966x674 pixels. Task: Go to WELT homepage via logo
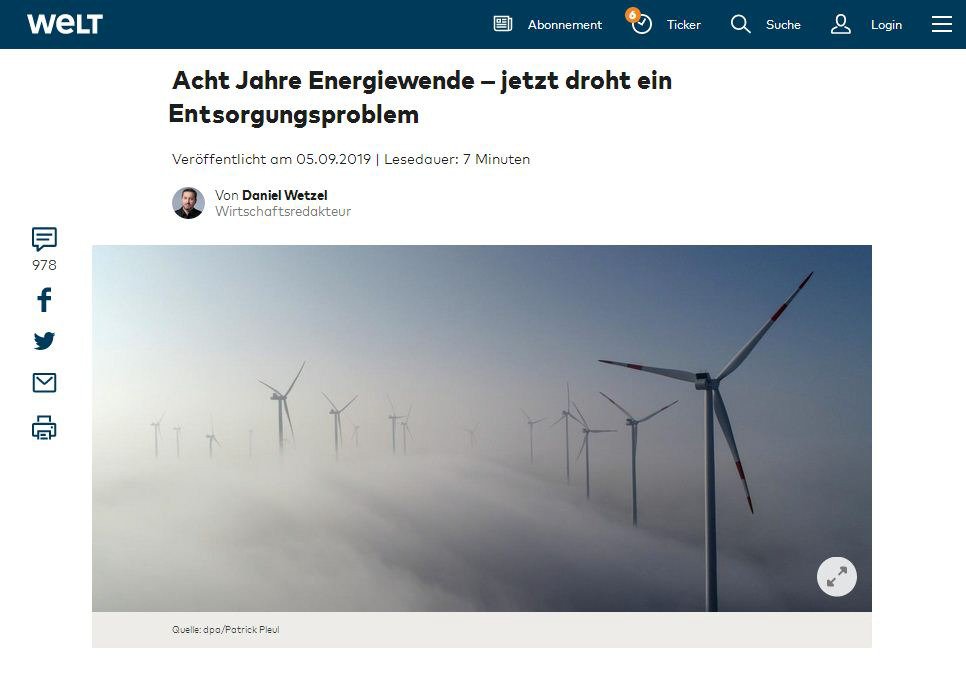(x=65, y=24)
